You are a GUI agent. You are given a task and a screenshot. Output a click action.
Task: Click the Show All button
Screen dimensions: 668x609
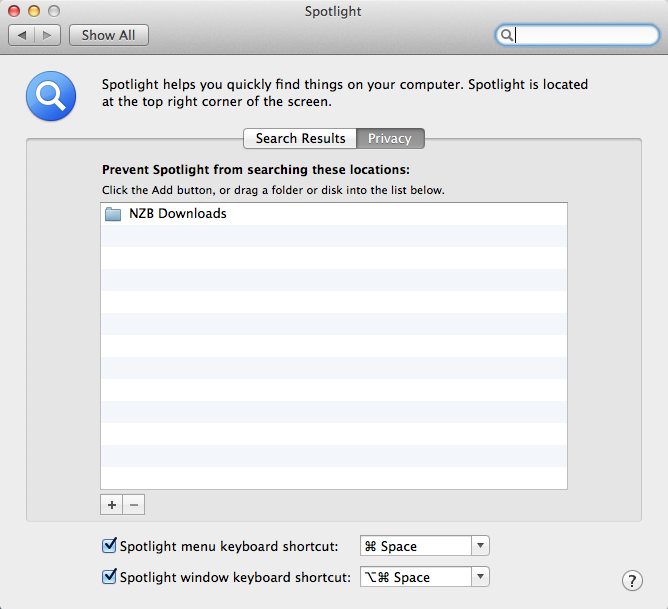coord(109,35)
